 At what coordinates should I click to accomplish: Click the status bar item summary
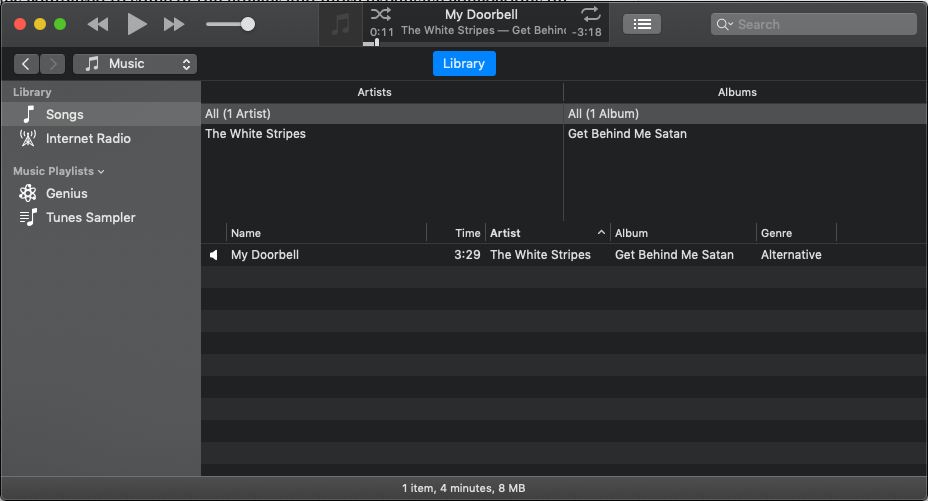click(463, 488)
